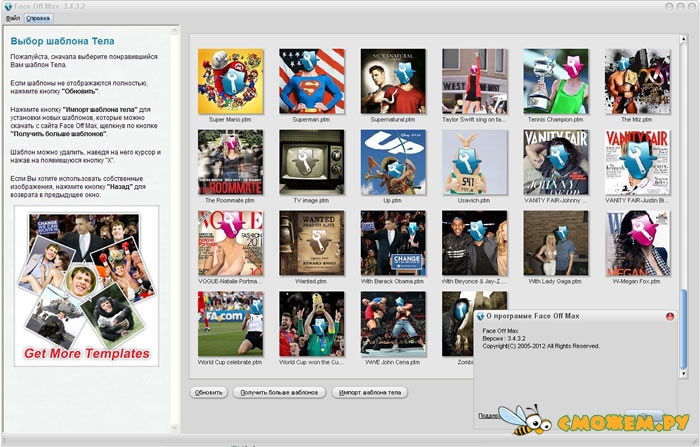
Task: Click the template gallery scroll up arrow
Action: click(x=683, y=39)
